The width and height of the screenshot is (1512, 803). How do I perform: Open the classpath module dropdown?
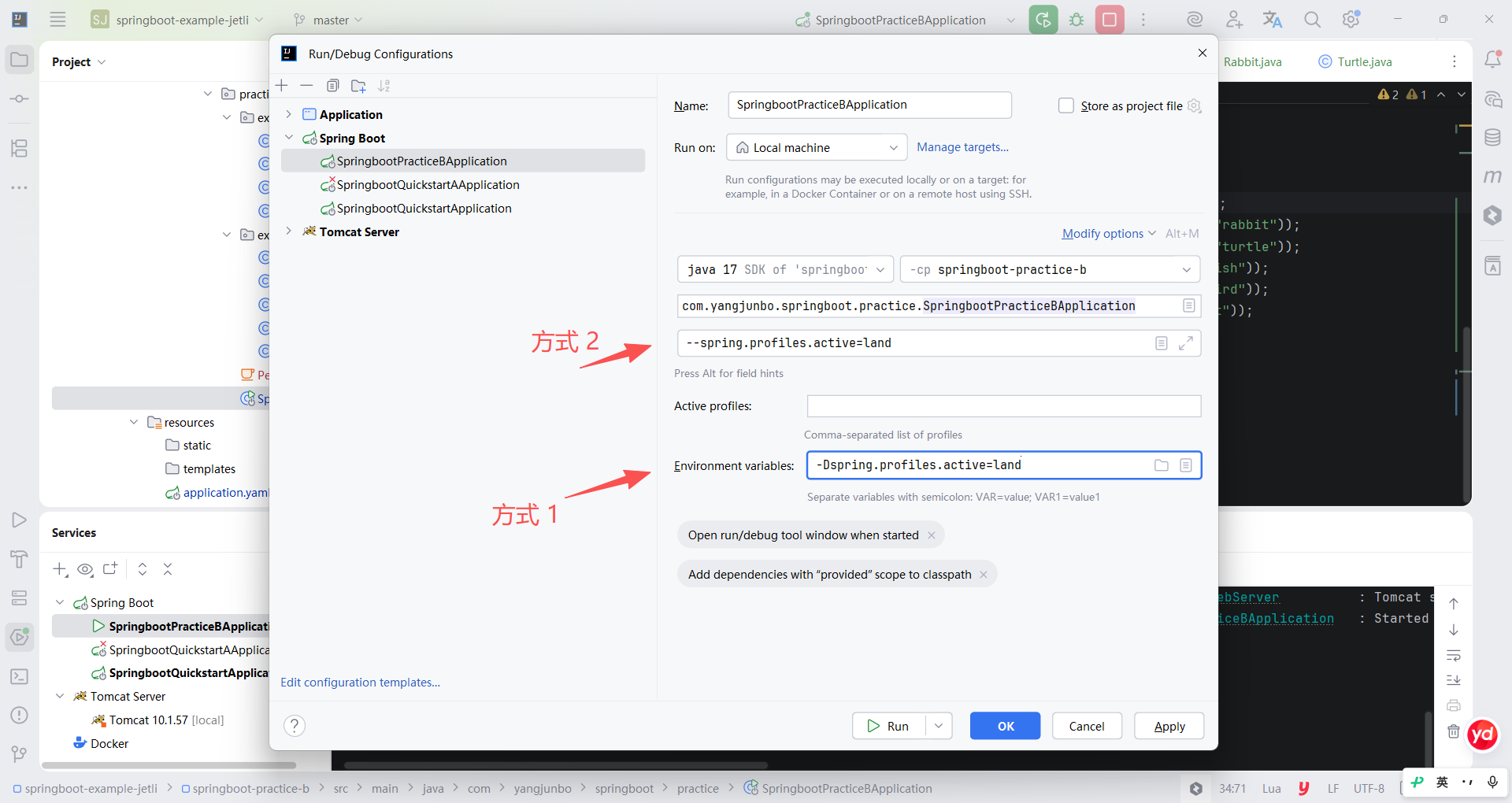point(1051,269)
